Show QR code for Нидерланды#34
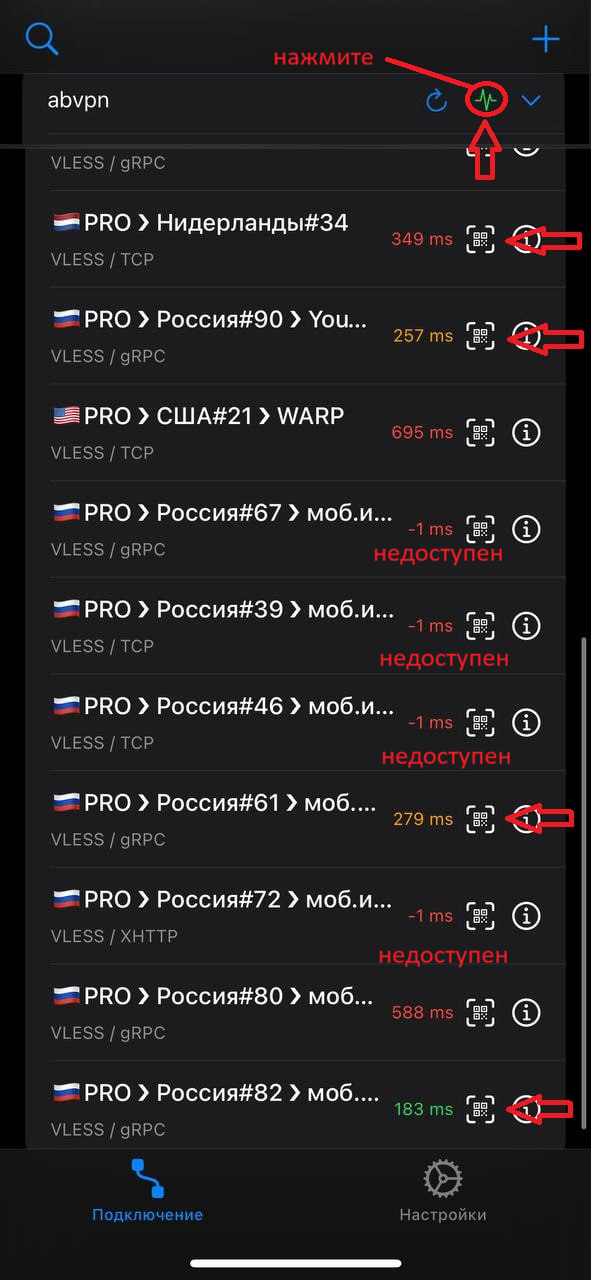 coord(481,240)
